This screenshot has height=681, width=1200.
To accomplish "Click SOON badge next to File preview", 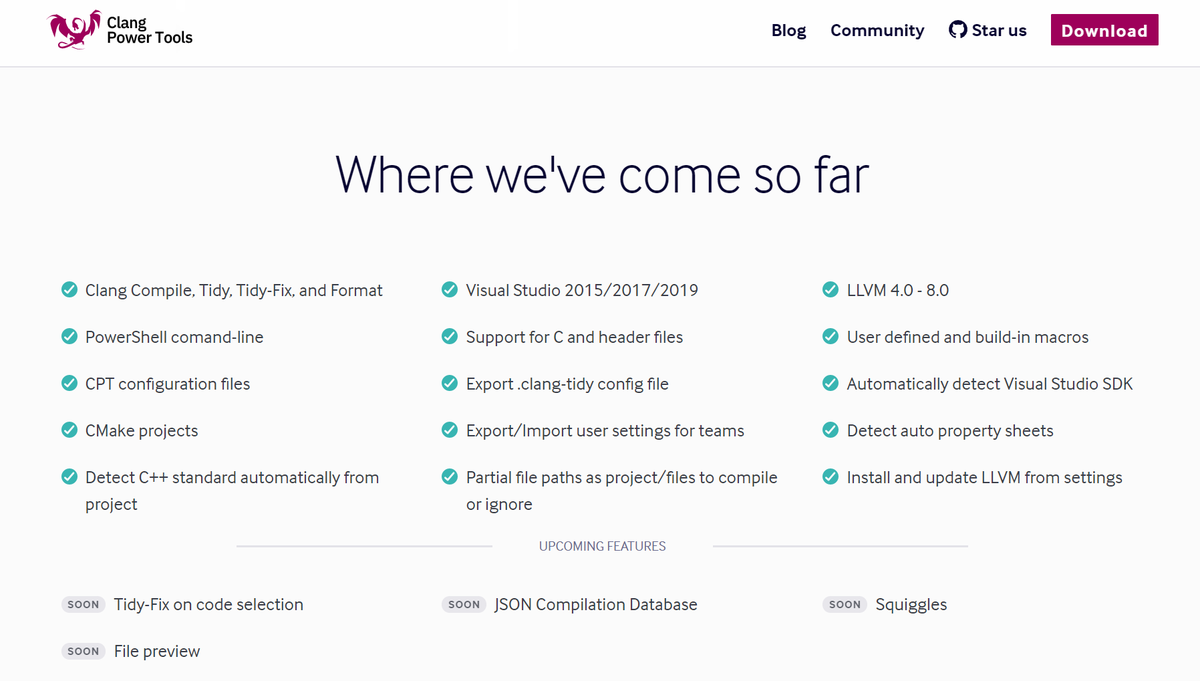I will point(83,651).
